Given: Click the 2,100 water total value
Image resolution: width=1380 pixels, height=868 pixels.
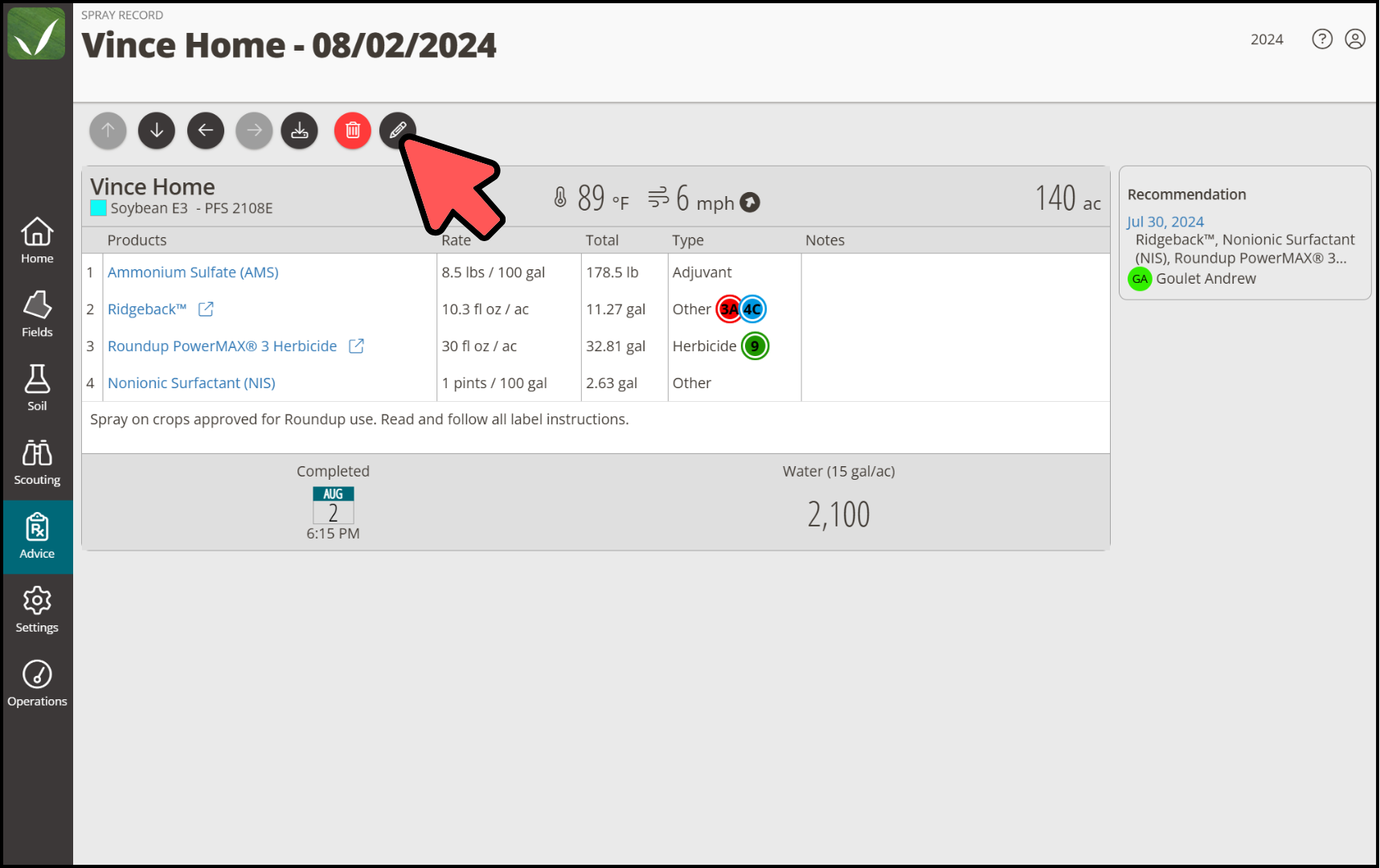Looking at the screenshot, I should click(838, 514).
